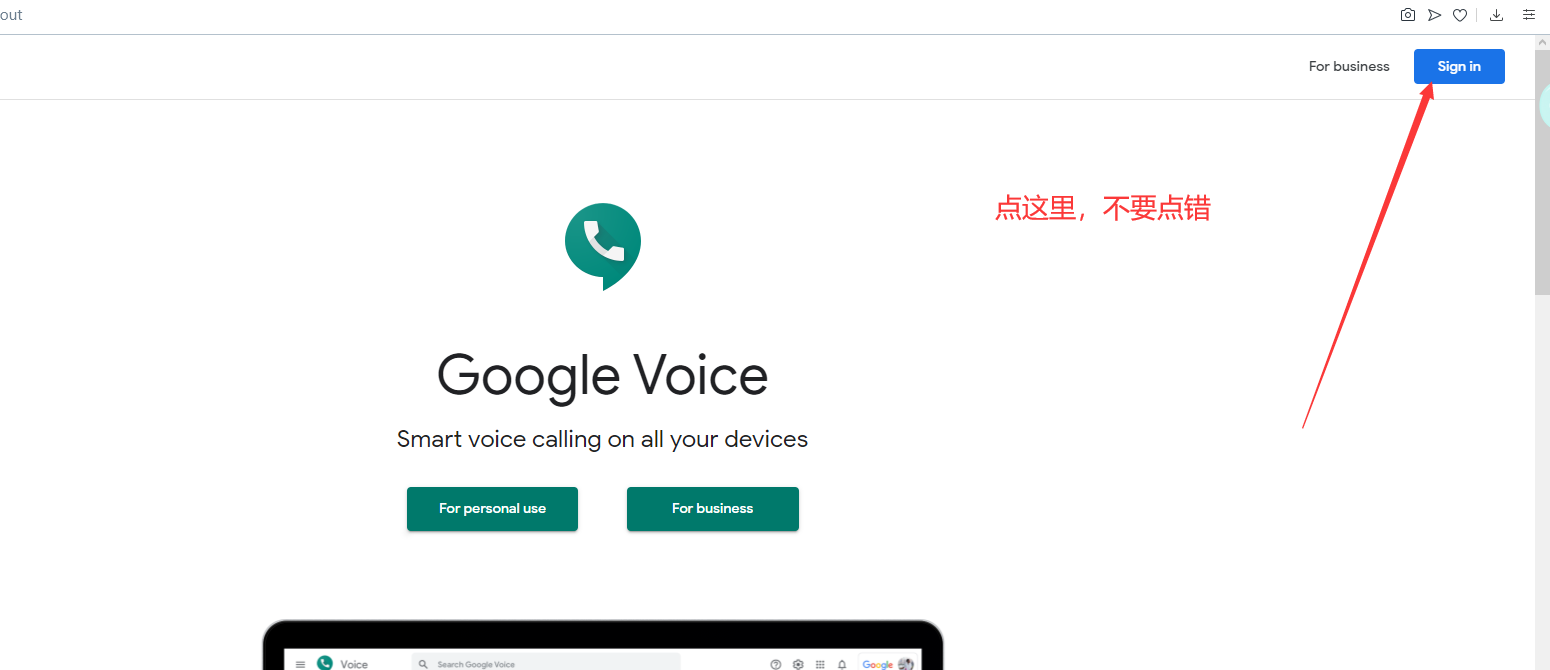Open the For business link in header
The image size is (1550, 670).
click(x=1349, y=66)
